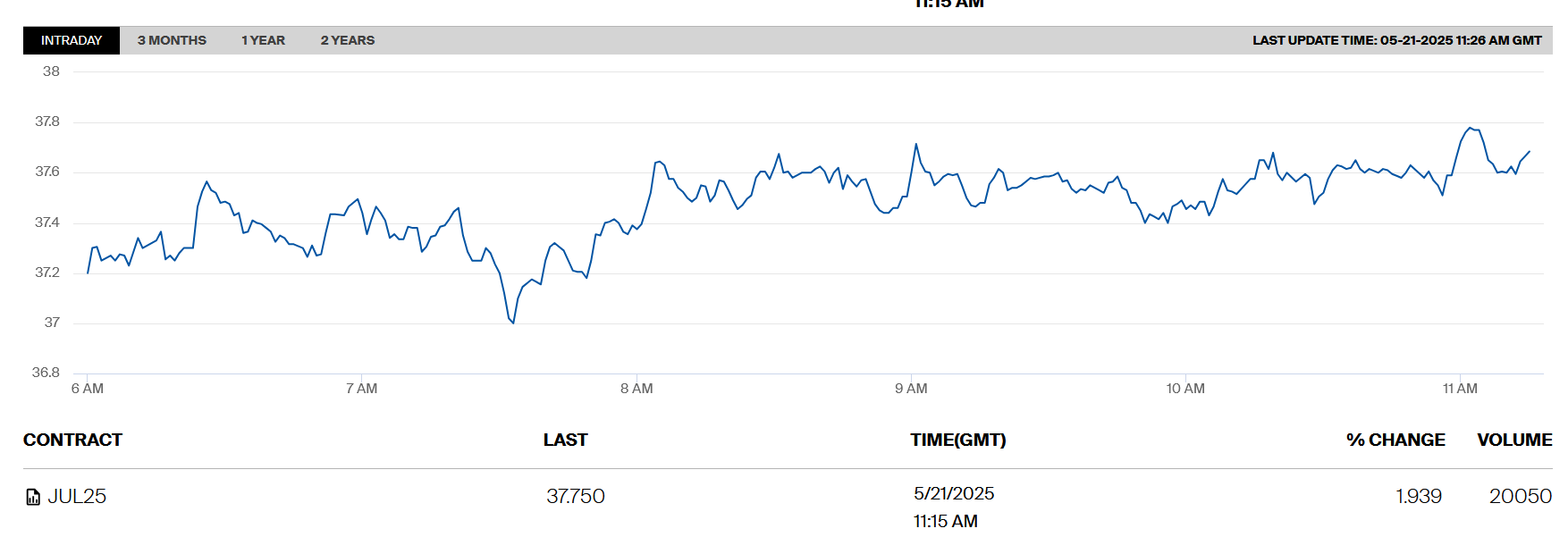Switch to the 1 YEAR view
Viewport: 1568px width, 537px height.
pos(263,40)
